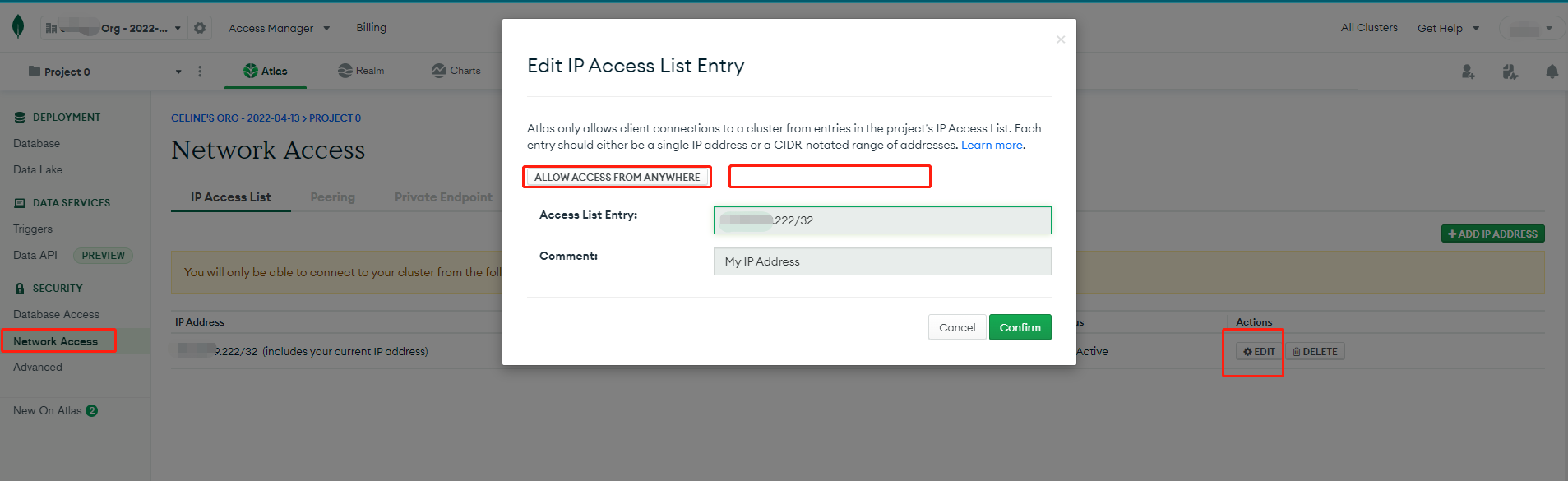Open the Realm tab

click(361, 71)
